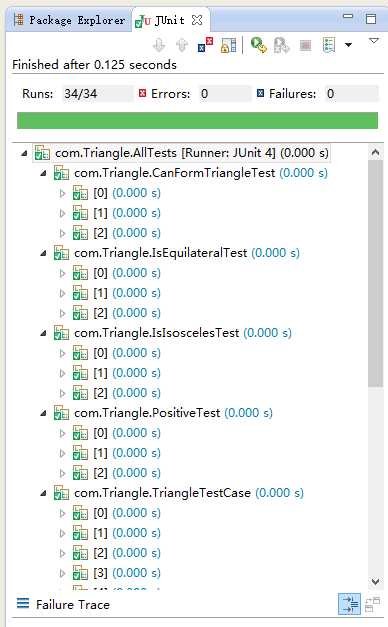Close the JUnit view tab
This screenshot has width=388, height=627.
[197, 20]
